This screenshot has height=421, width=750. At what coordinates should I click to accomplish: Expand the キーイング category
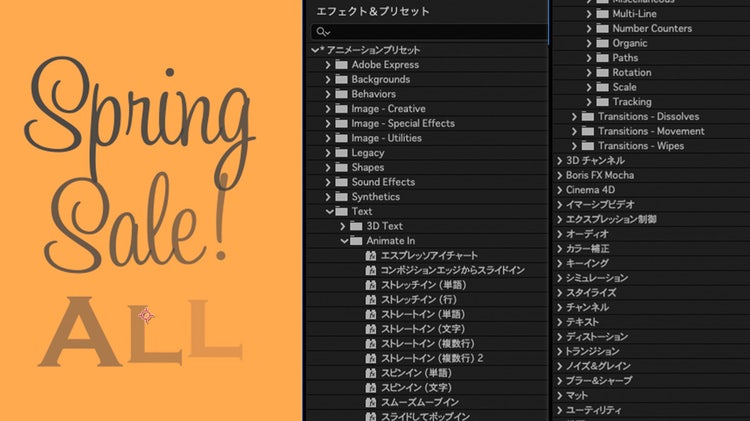pos(559,264)
